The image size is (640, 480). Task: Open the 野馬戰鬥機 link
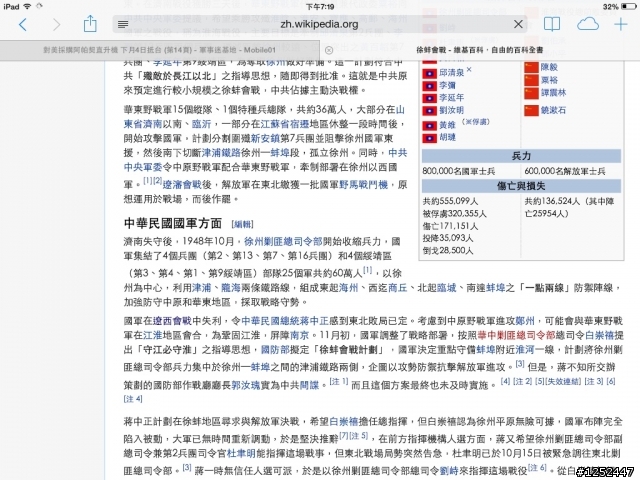[363, 184]
